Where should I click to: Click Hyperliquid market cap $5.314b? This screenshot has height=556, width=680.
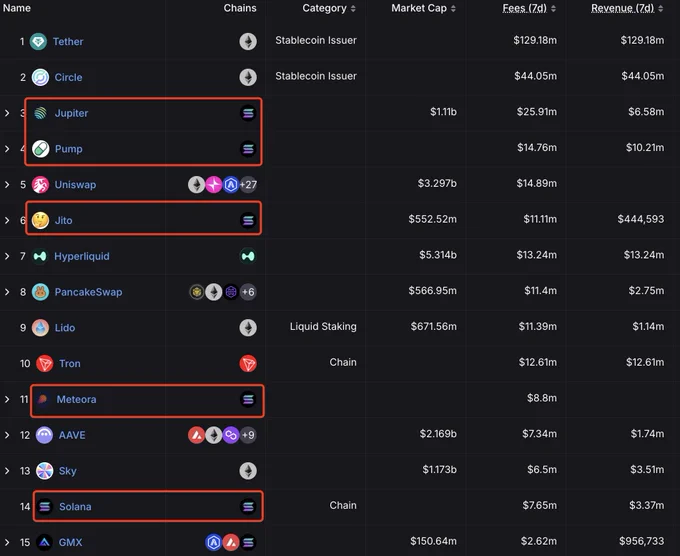coord(438,255)
